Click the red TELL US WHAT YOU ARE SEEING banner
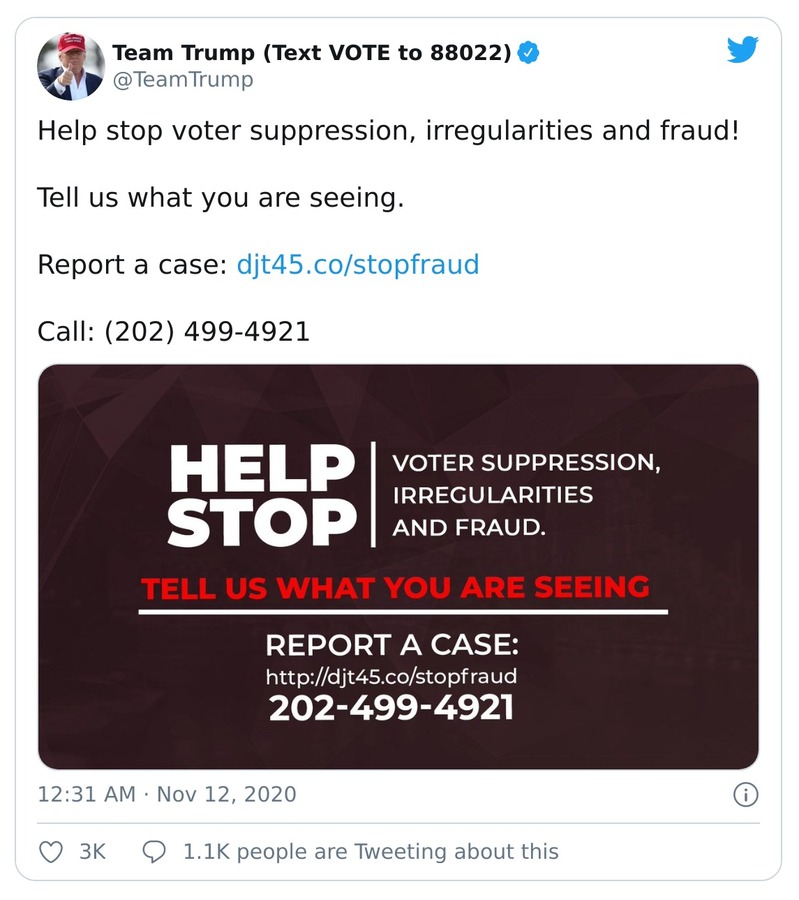 click(395, 587)
